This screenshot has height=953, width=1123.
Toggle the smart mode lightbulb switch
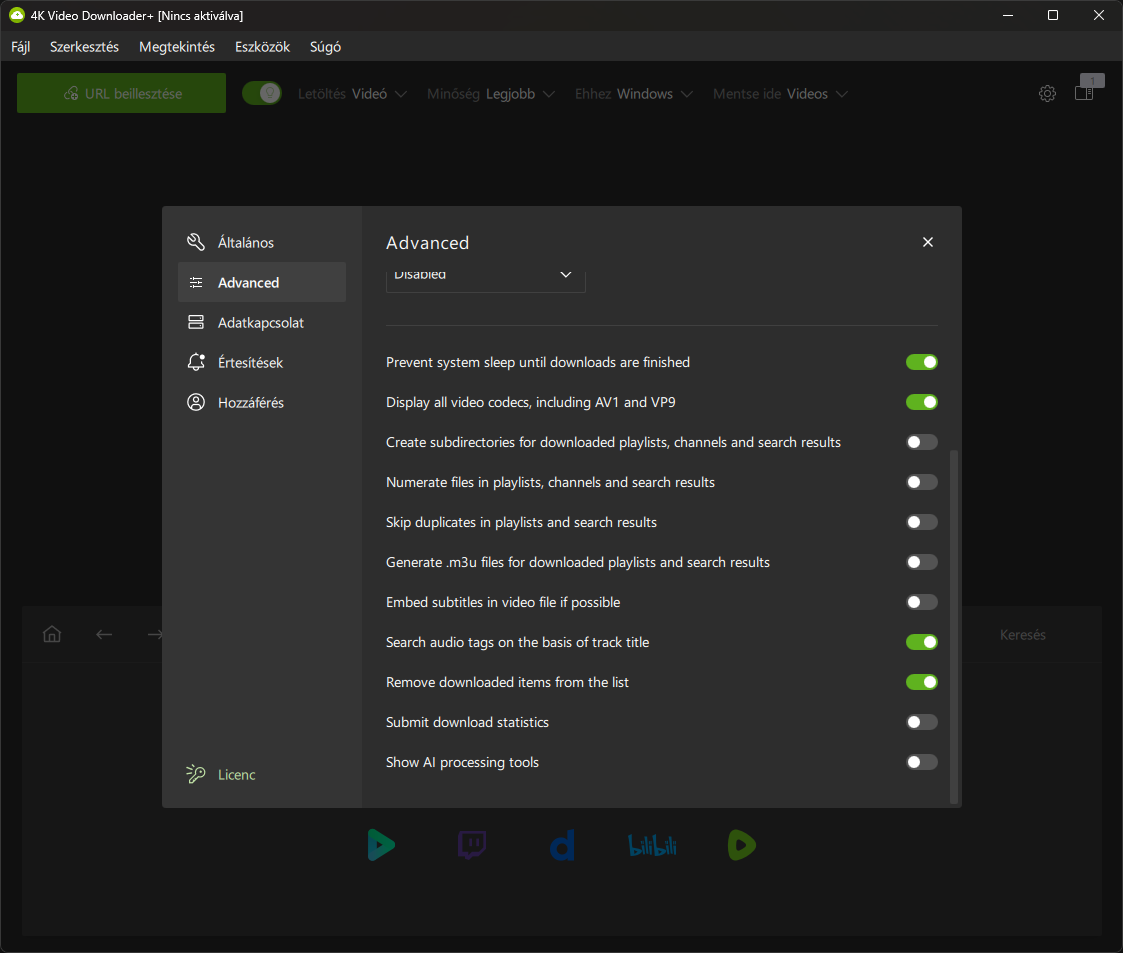tap(262, 93)
